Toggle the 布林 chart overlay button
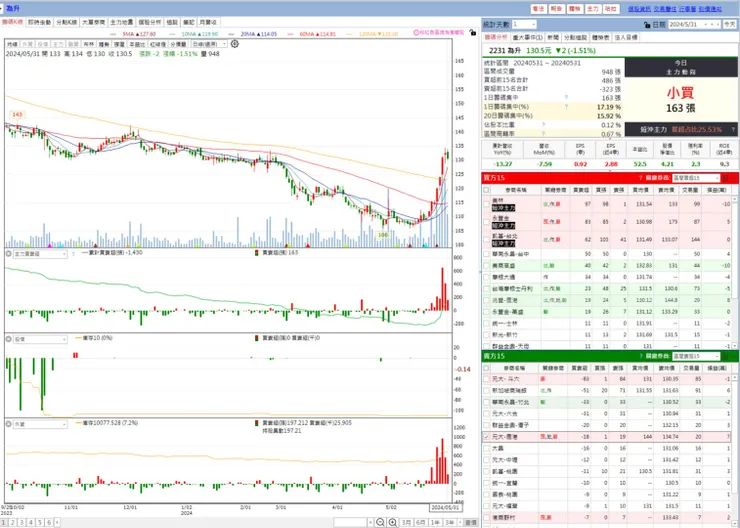This screenshot has width=740, height=528. (89, 44)
